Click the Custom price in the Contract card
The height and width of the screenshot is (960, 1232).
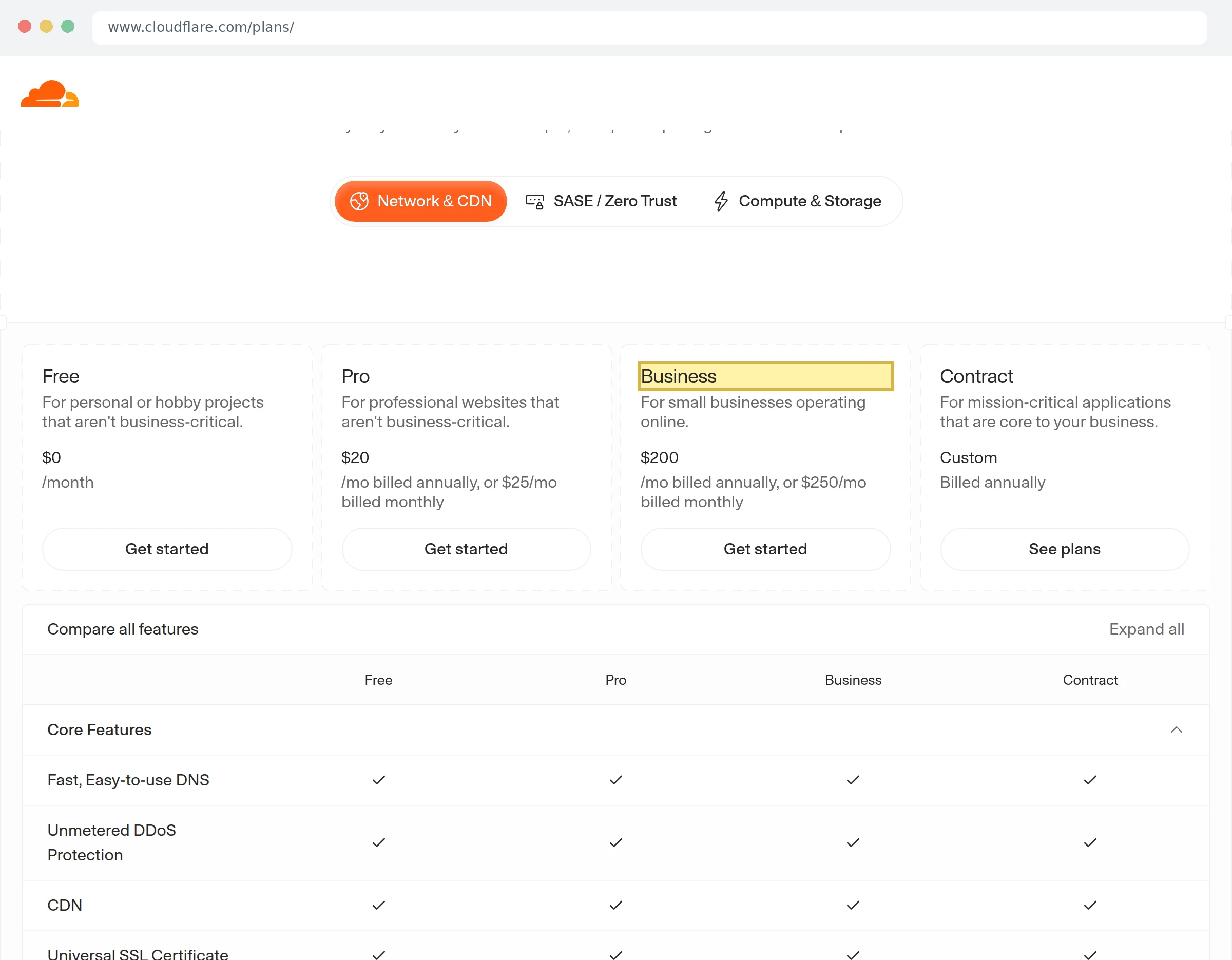(x=969, y=457)
